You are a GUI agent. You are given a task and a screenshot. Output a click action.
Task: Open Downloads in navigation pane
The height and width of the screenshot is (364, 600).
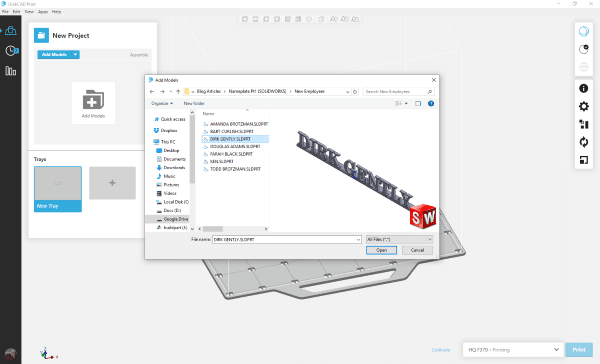(171, 168)
